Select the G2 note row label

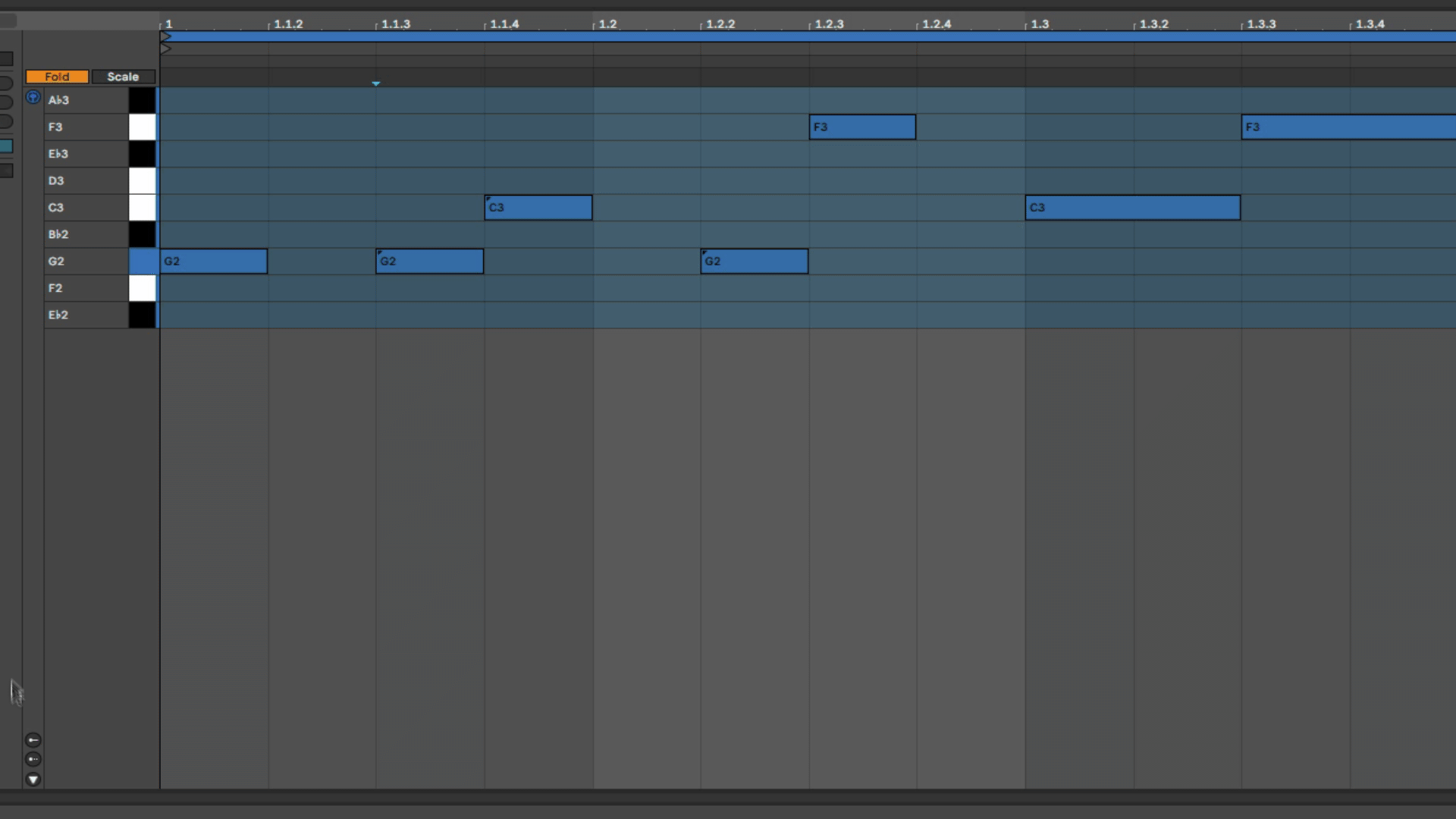click(56, 262)
